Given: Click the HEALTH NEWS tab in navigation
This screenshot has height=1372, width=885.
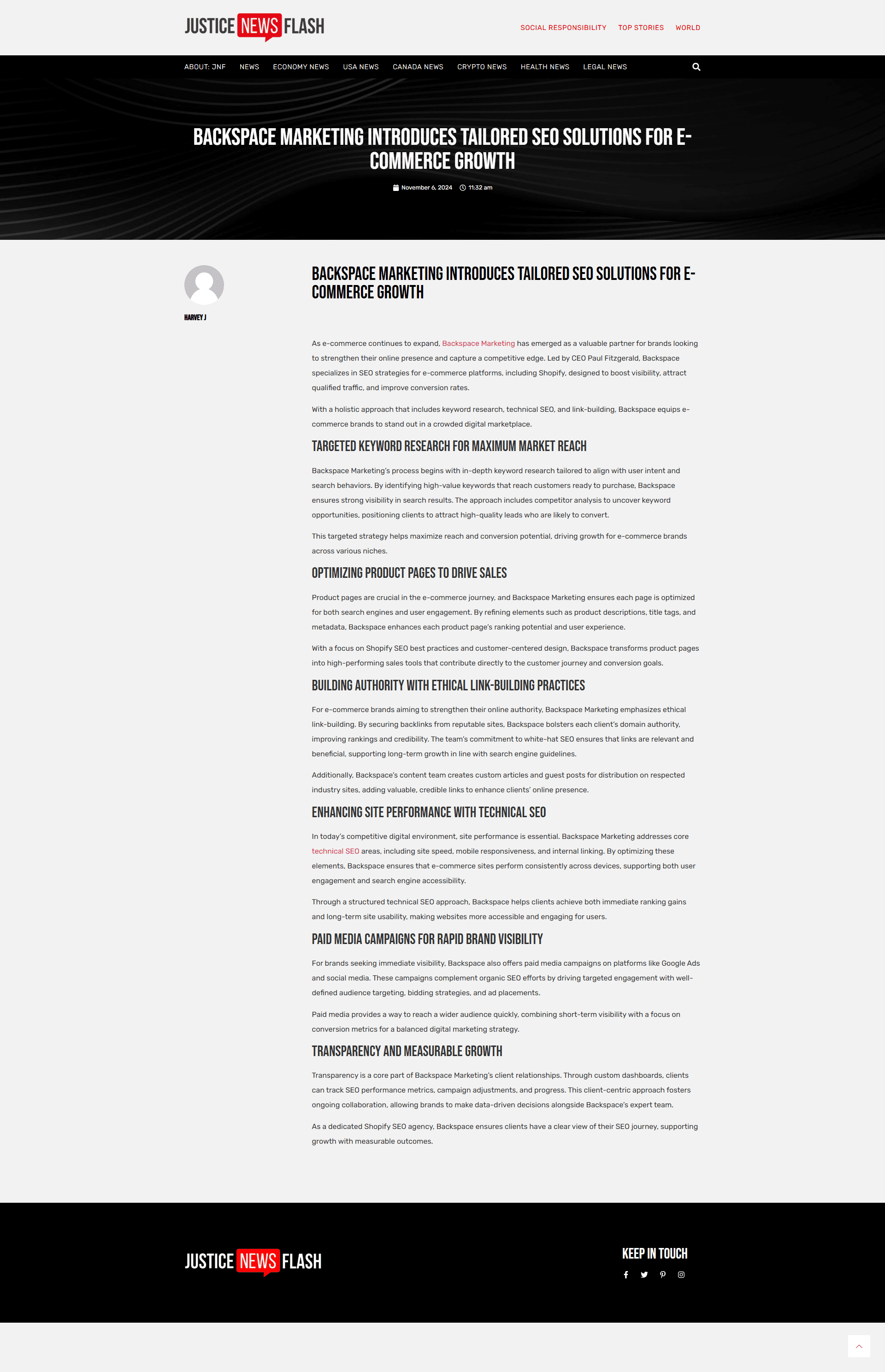Looking at the screenshot, I should [545, 67].
